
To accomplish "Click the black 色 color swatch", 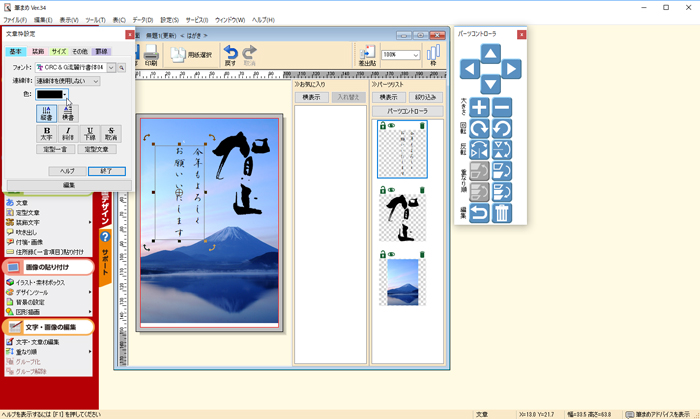I will click(50, 94).
